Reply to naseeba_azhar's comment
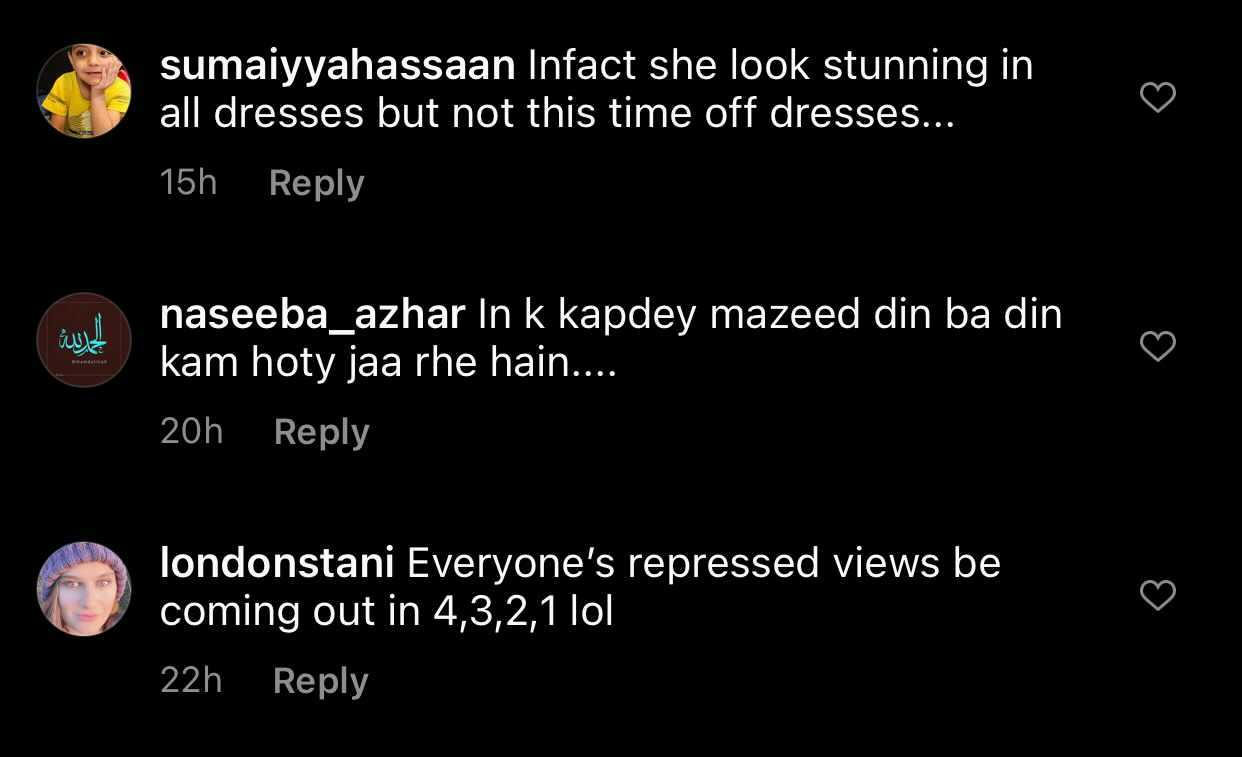Image resolution: width=1242 pixels, height=757 pixels. point(321,432)
